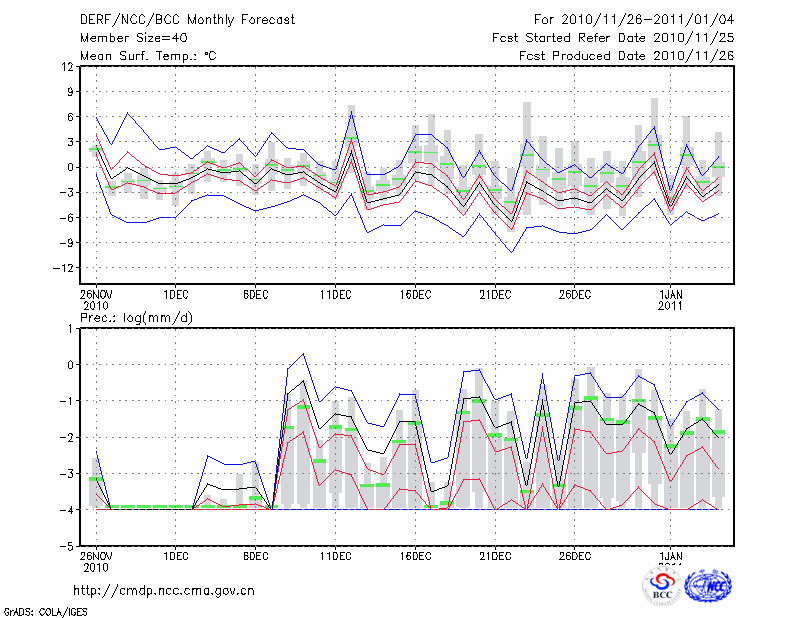Select 26NOV 2010 on the precipitation chart axis
The height and width of the screenshot is (618, 800).
pos(96,561)
